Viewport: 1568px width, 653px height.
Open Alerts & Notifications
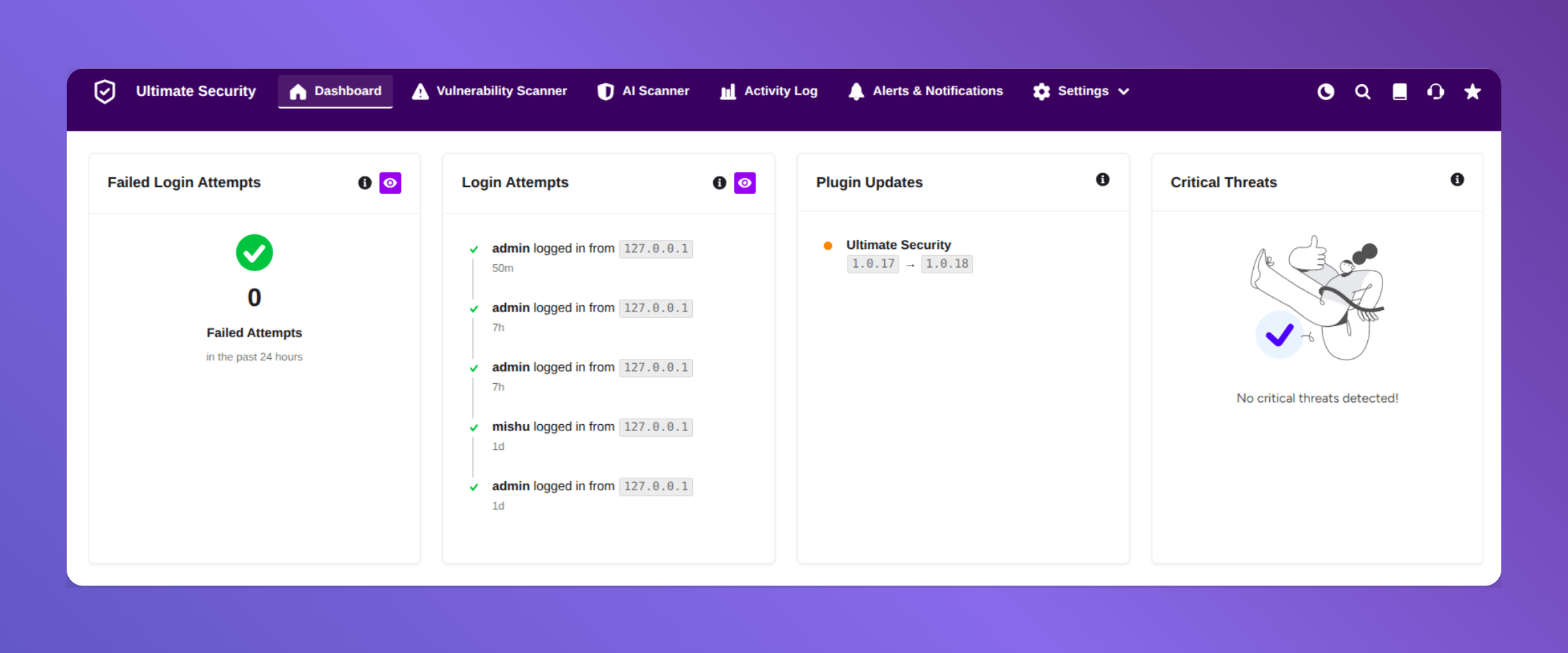tap(926, 91)
